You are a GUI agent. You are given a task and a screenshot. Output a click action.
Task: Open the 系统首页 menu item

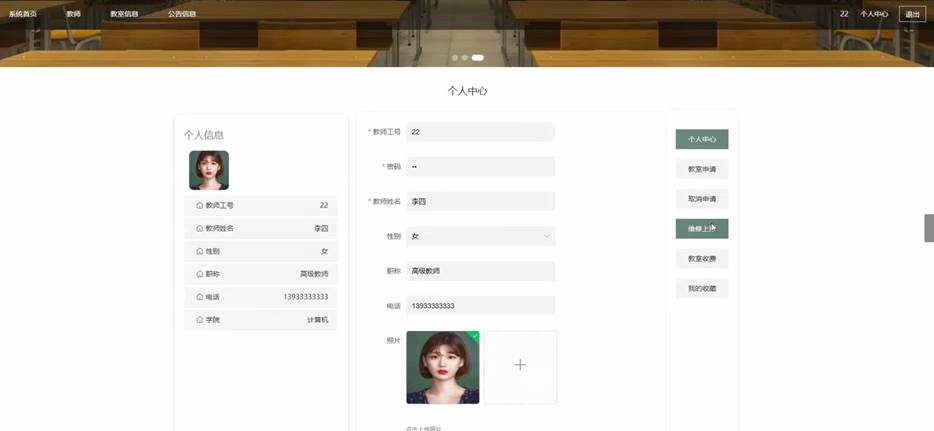(23, 14)
